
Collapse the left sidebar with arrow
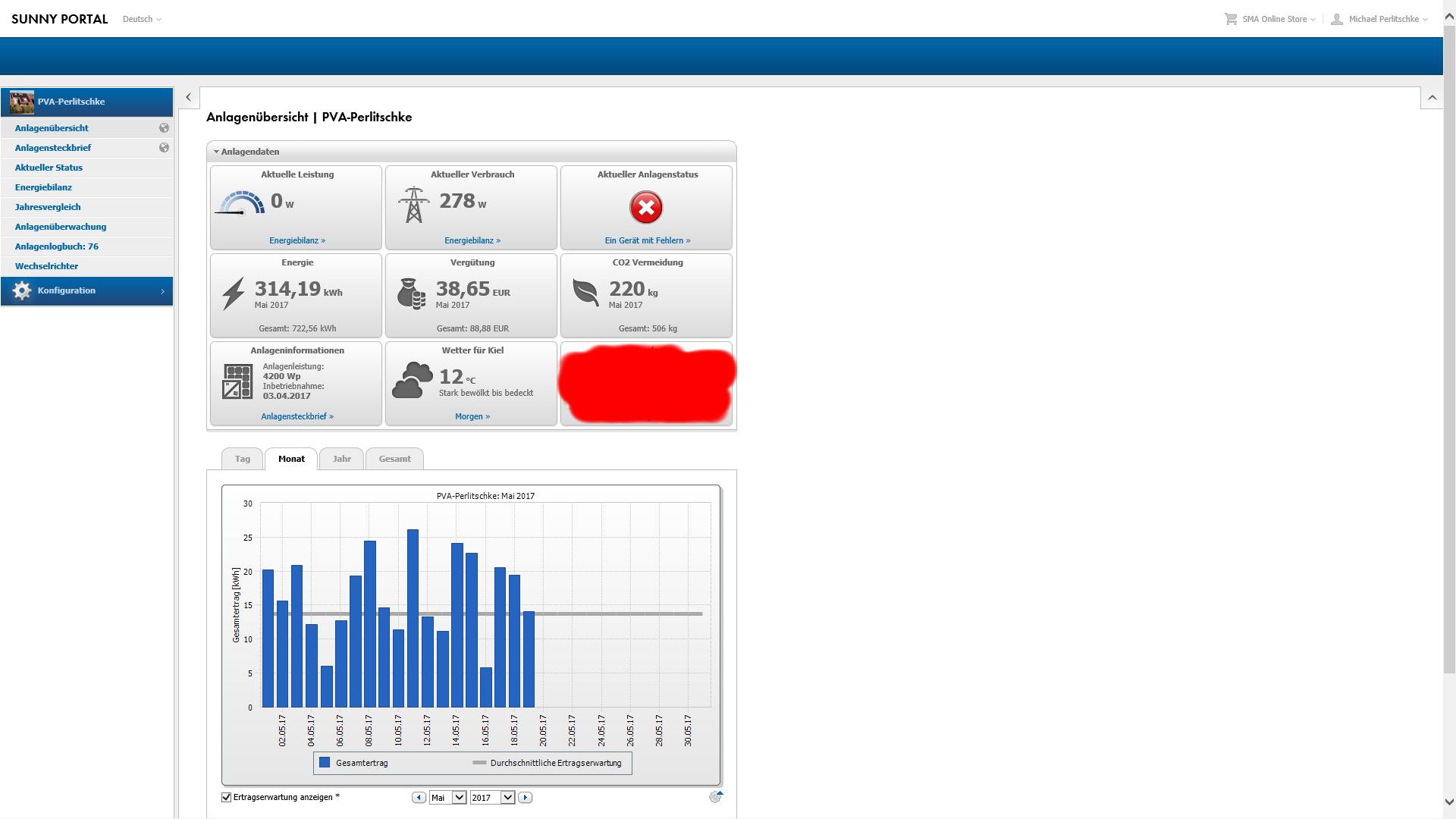point(188,97)
